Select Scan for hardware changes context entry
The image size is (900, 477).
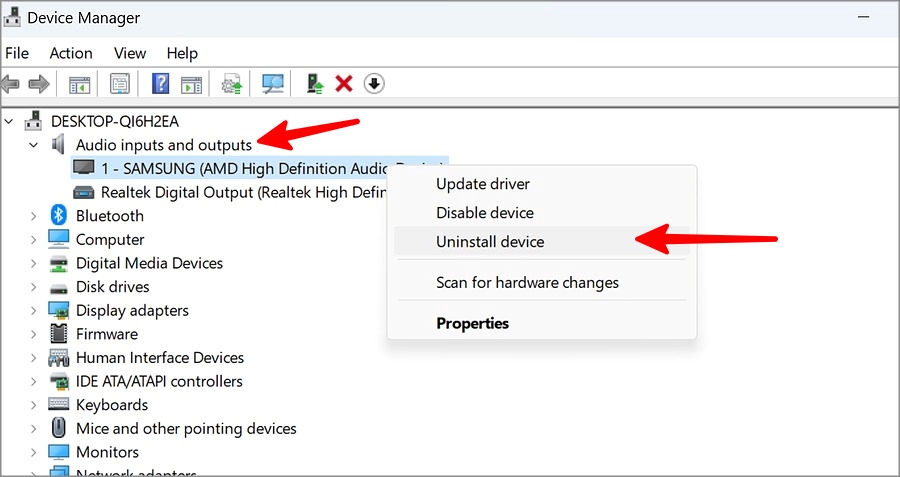[x=542, y=282]
